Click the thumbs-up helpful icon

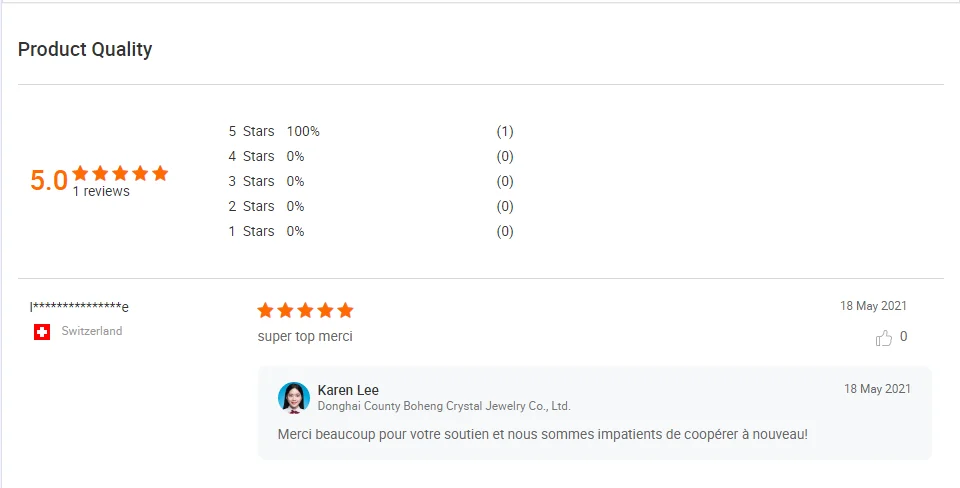[884, 338]
